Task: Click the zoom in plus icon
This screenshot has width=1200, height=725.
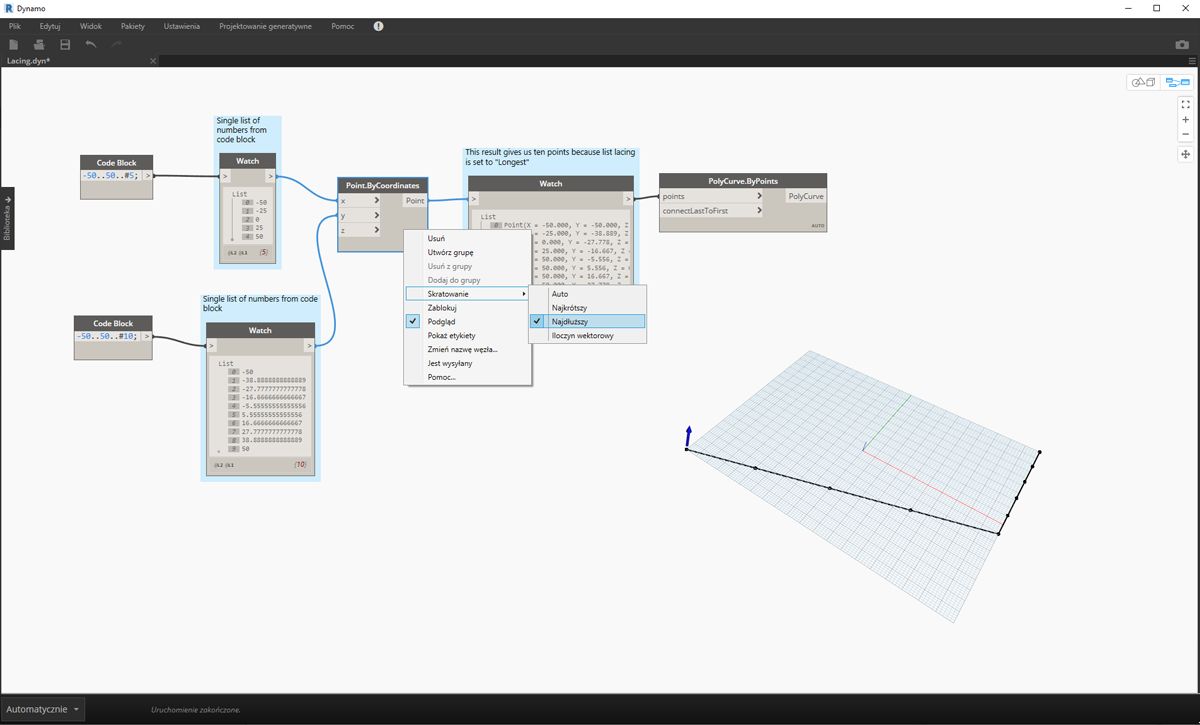Action: [x=1185, y=119]
